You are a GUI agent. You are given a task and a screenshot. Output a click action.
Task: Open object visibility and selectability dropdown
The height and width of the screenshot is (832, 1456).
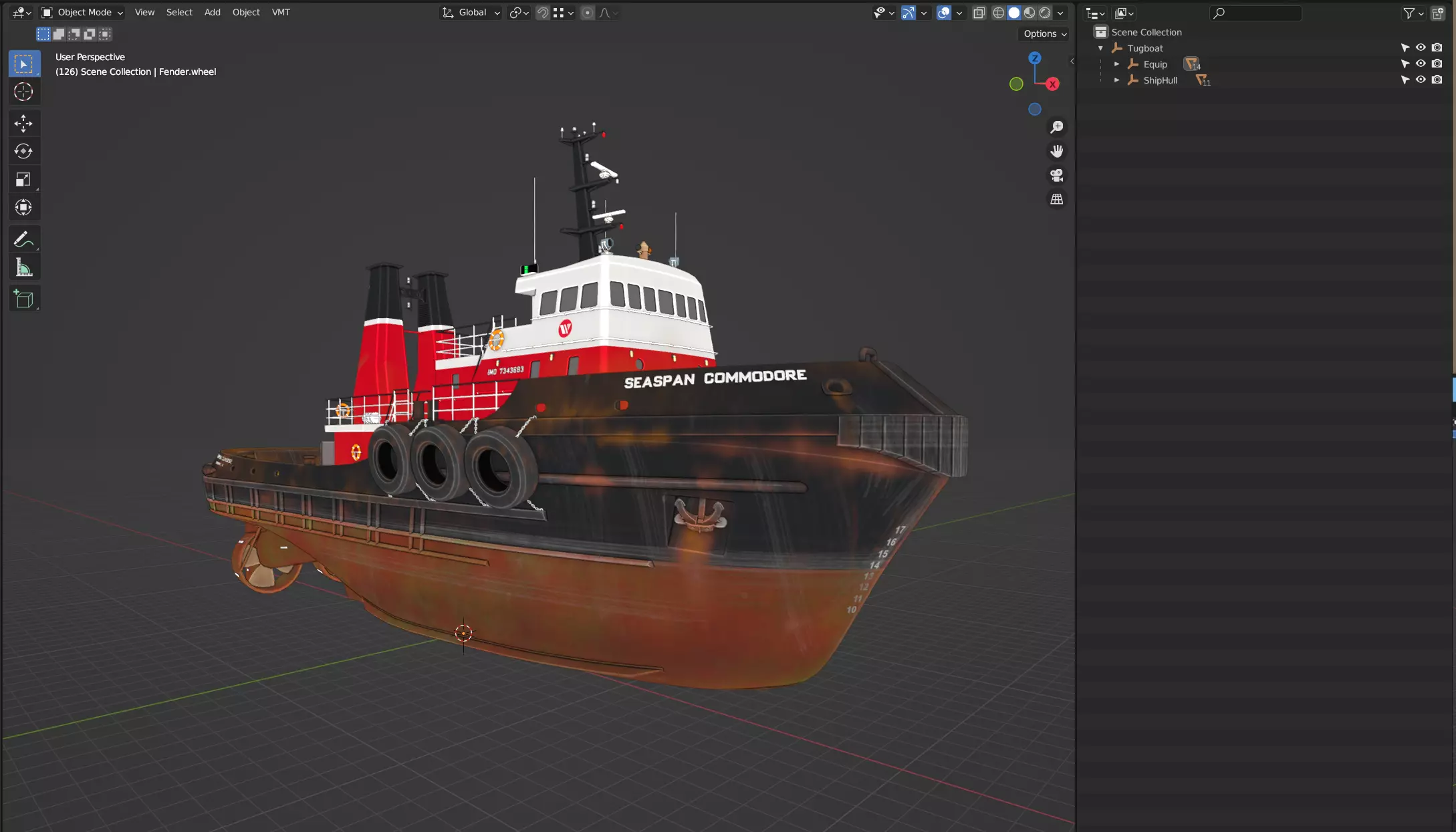click(x=884, y=13)
